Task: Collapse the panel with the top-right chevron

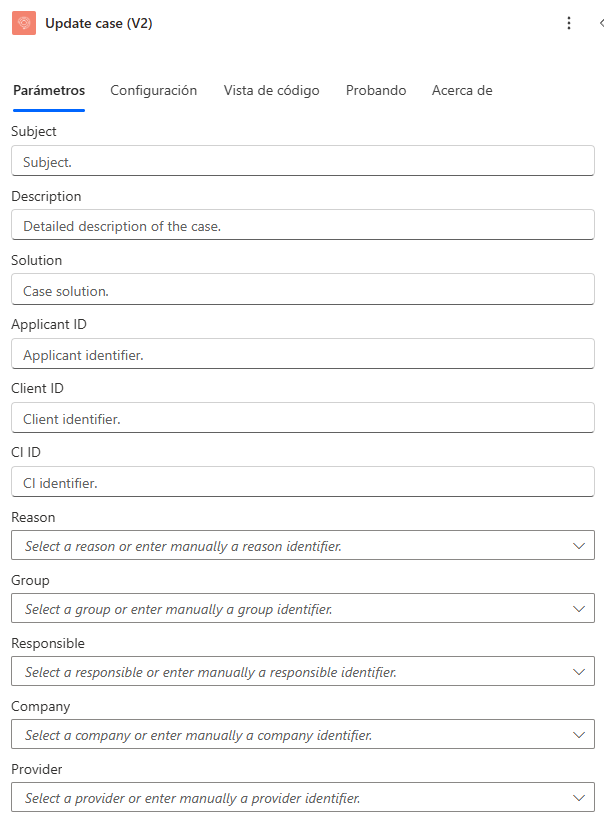Action: 600,23
